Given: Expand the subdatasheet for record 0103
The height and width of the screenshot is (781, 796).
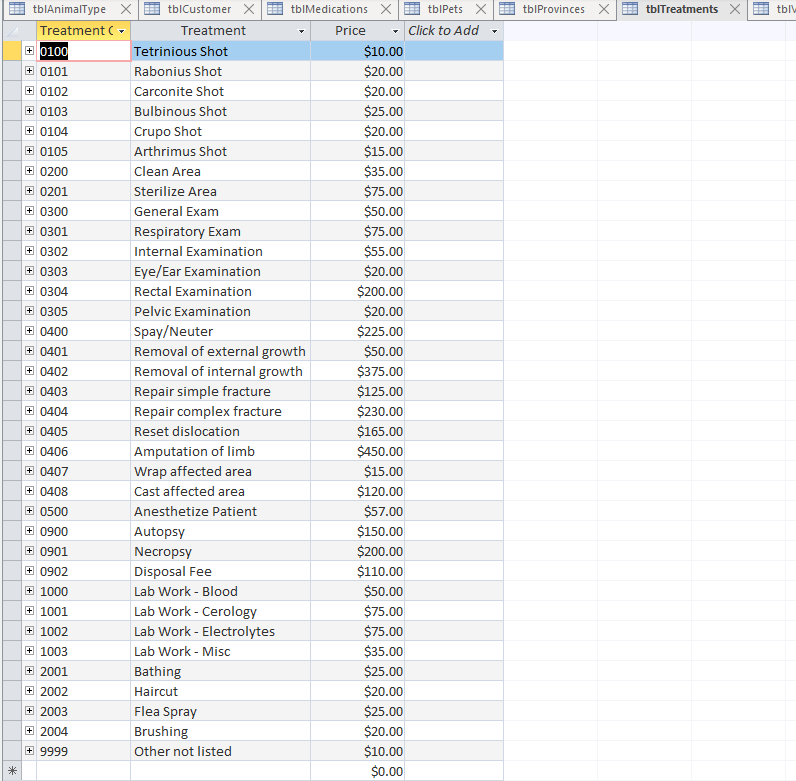Looking at the screenshot, I should 29,111.
